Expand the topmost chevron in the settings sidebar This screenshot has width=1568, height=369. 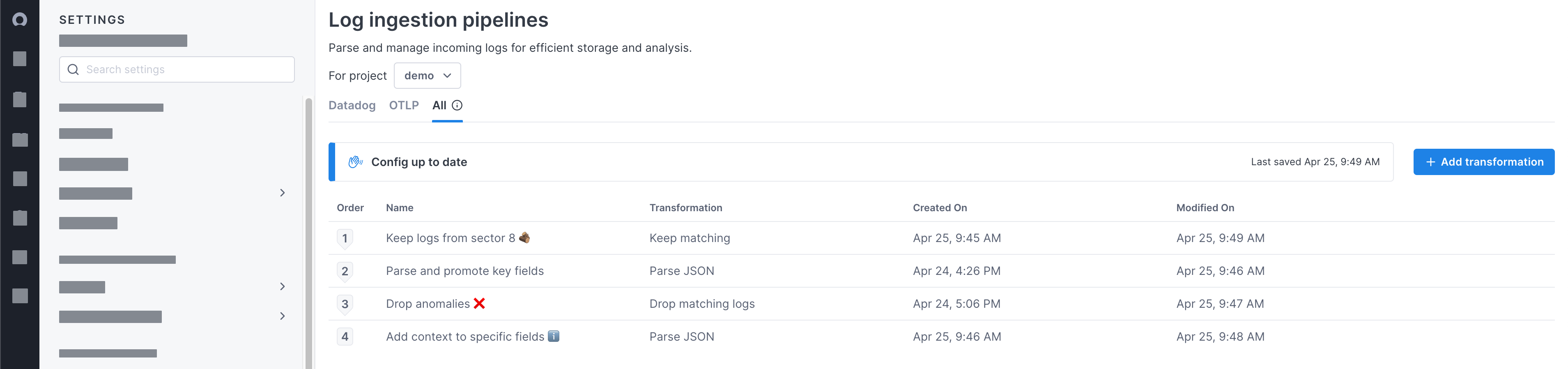tap(283, 193)
